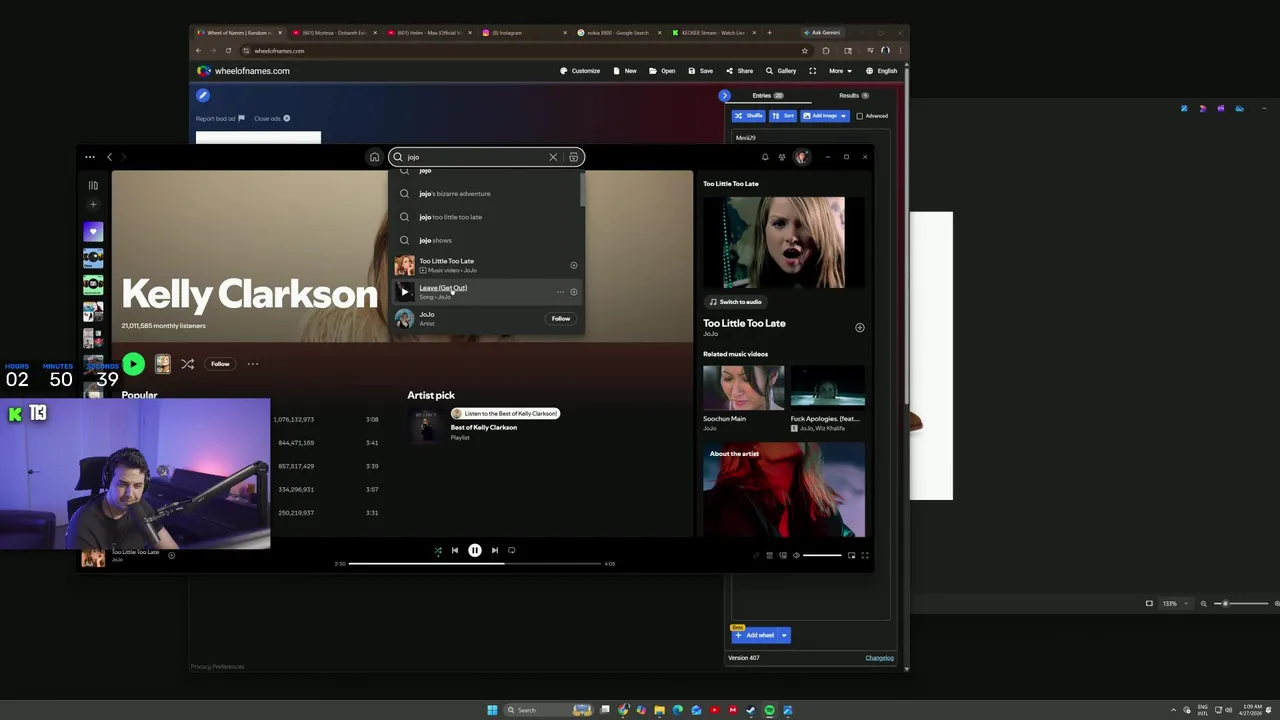This screenshot has height=720, width=1280.
Task: Open the Spotify profile avatar menu
Action: coord(801,157)
